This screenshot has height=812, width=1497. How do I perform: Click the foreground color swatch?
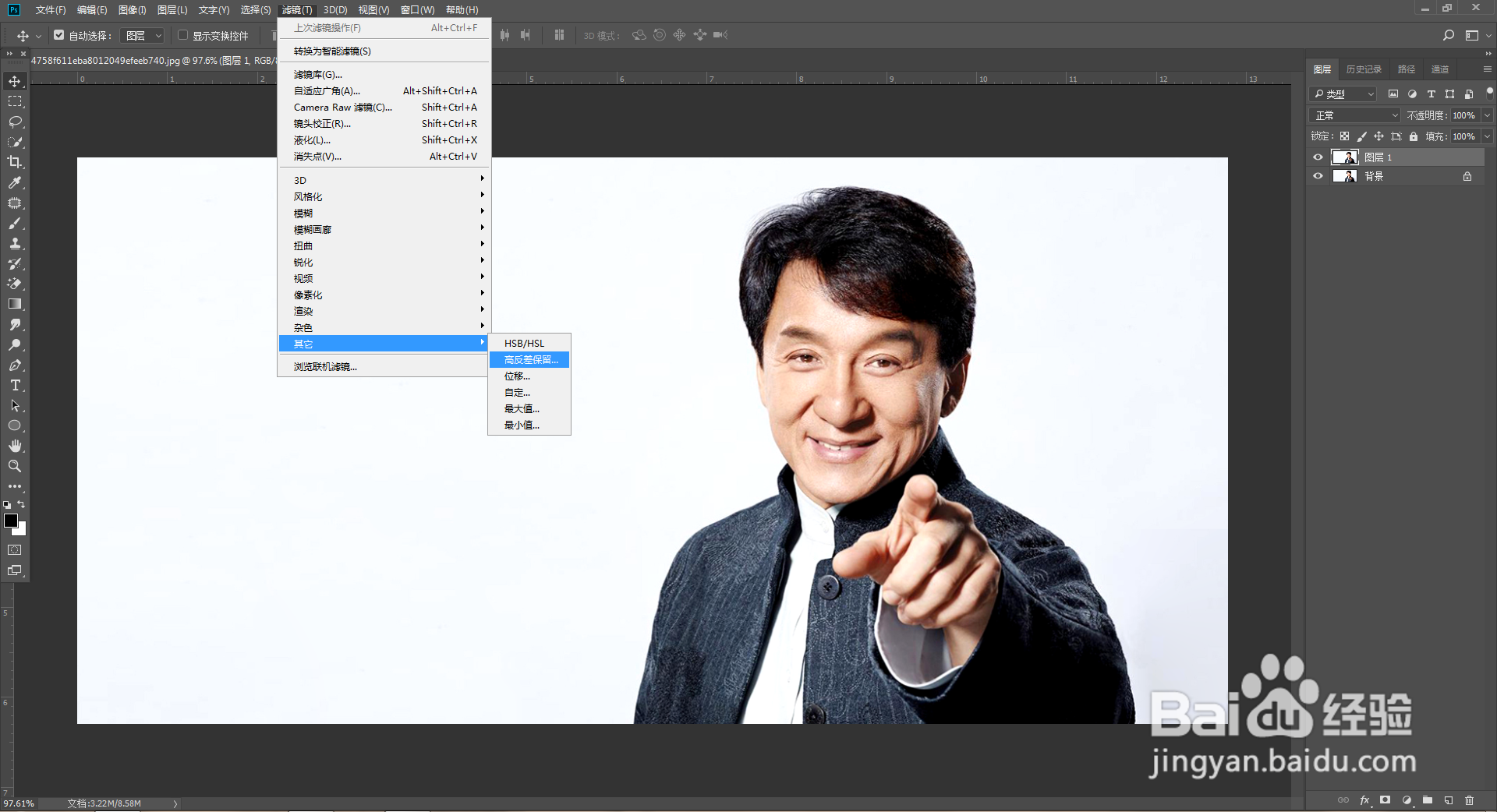pos(10,521)
